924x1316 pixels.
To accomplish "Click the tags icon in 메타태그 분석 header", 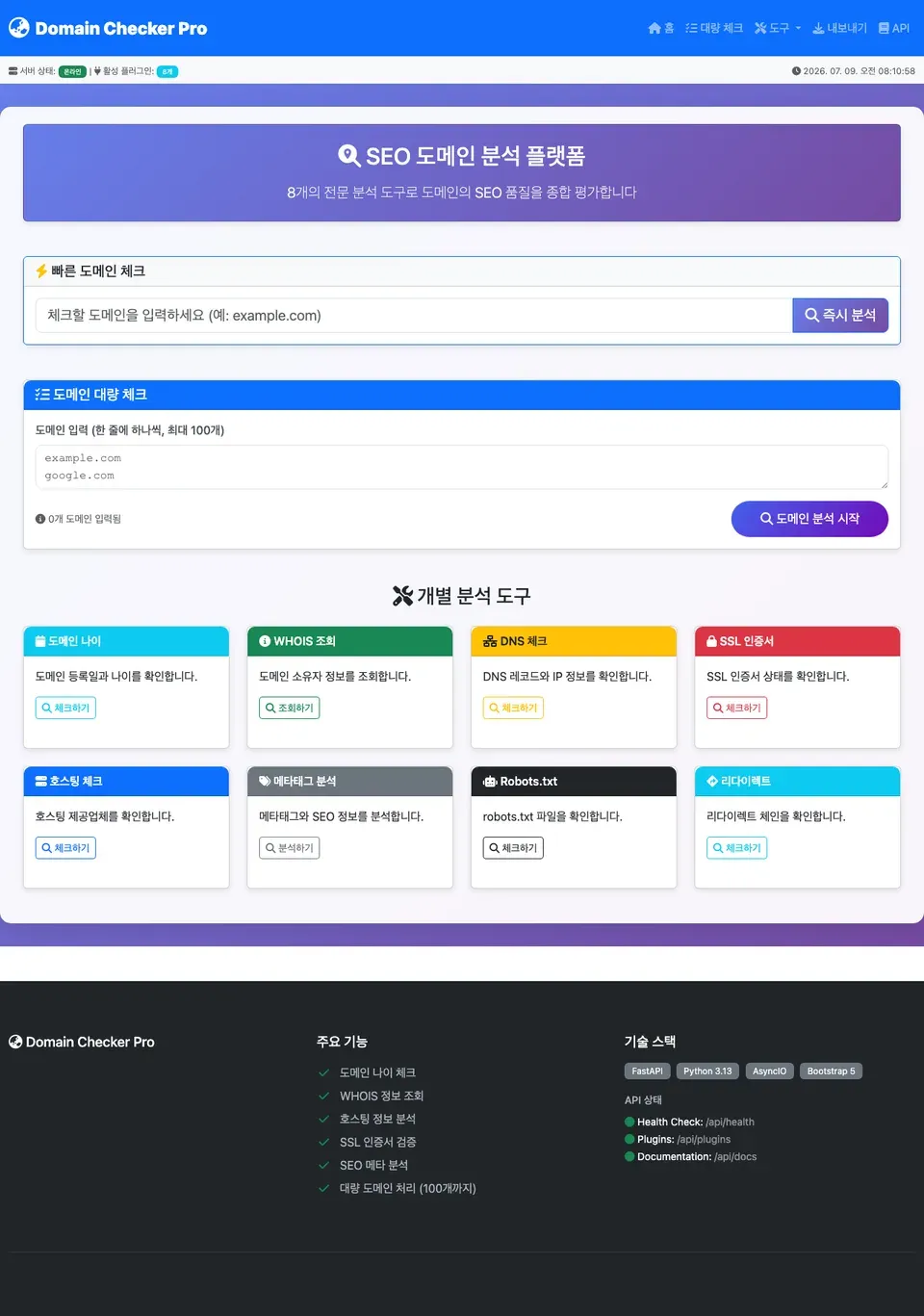I will click(x=265, y=782).
